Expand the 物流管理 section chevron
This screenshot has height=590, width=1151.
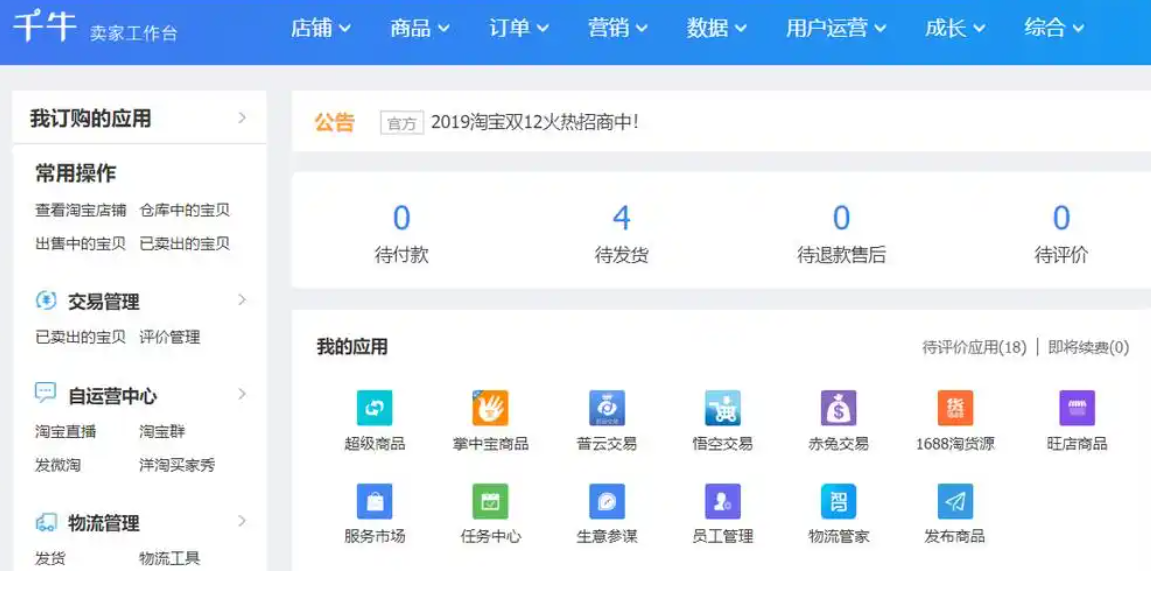point(242,521)
